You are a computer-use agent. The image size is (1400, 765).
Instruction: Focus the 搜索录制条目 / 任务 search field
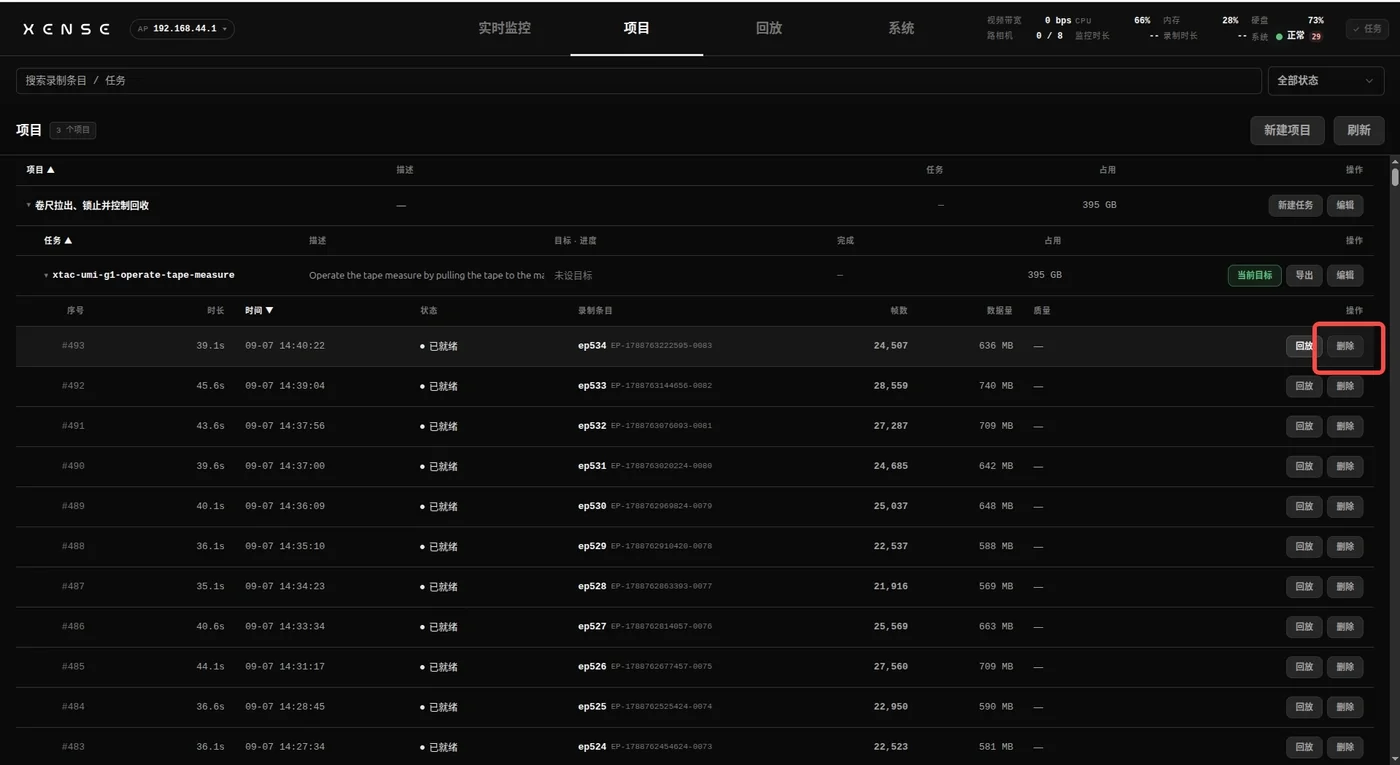pyautogui.click(x=639, y=80)
